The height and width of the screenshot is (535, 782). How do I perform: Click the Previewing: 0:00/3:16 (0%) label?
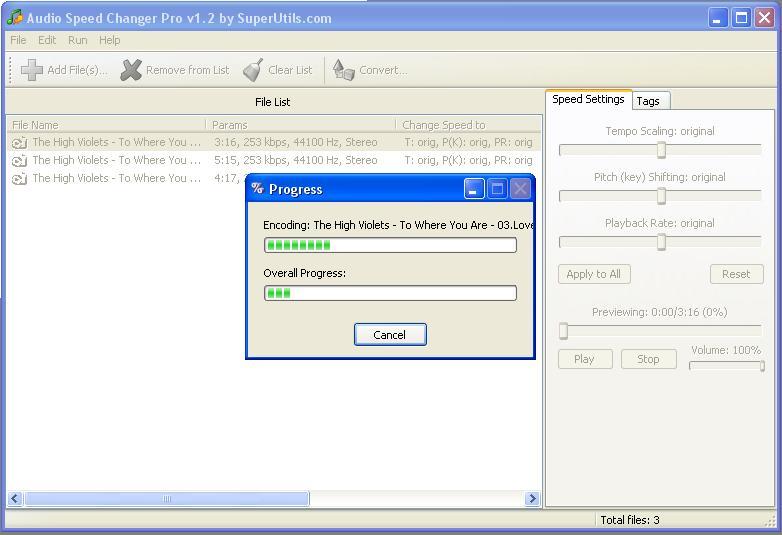(x=659, y=312)
